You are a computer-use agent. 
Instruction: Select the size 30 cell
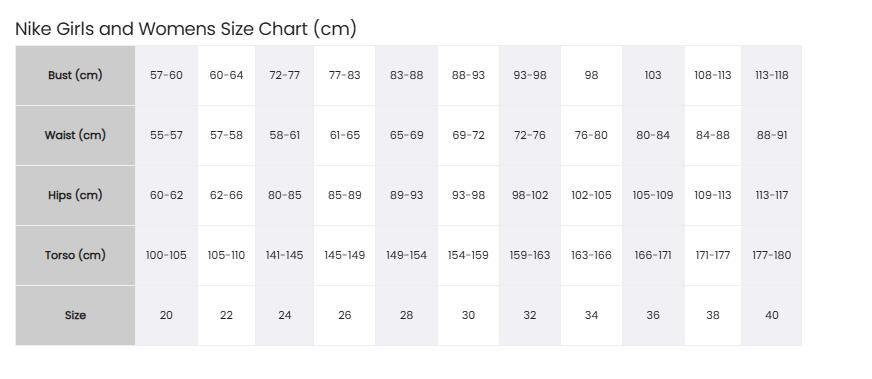click(x=468, y=315)
